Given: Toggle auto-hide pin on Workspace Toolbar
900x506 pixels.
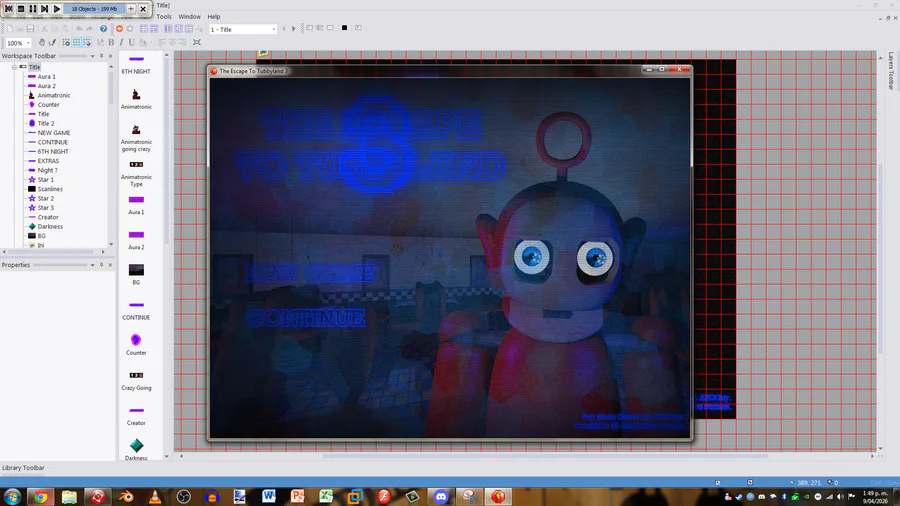Looking at the screenshot, I should [102, 56].
